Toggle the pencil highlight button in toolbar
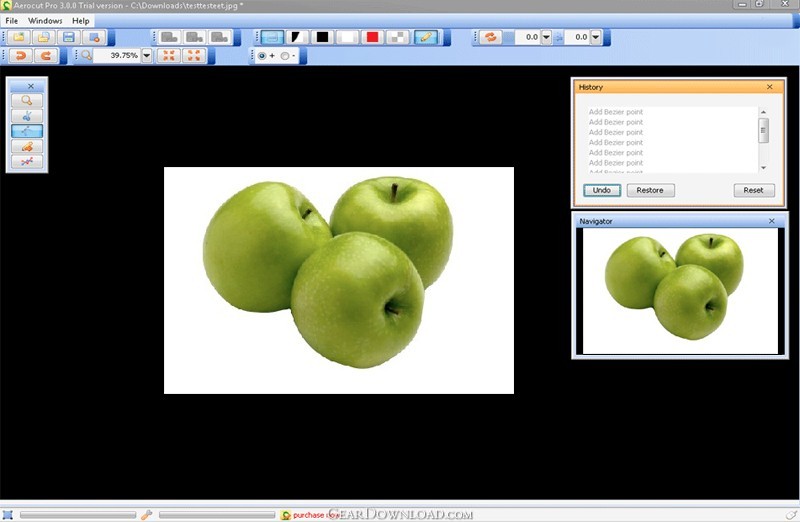The height and width of the screenshot is (522, 800). (426, 38)
